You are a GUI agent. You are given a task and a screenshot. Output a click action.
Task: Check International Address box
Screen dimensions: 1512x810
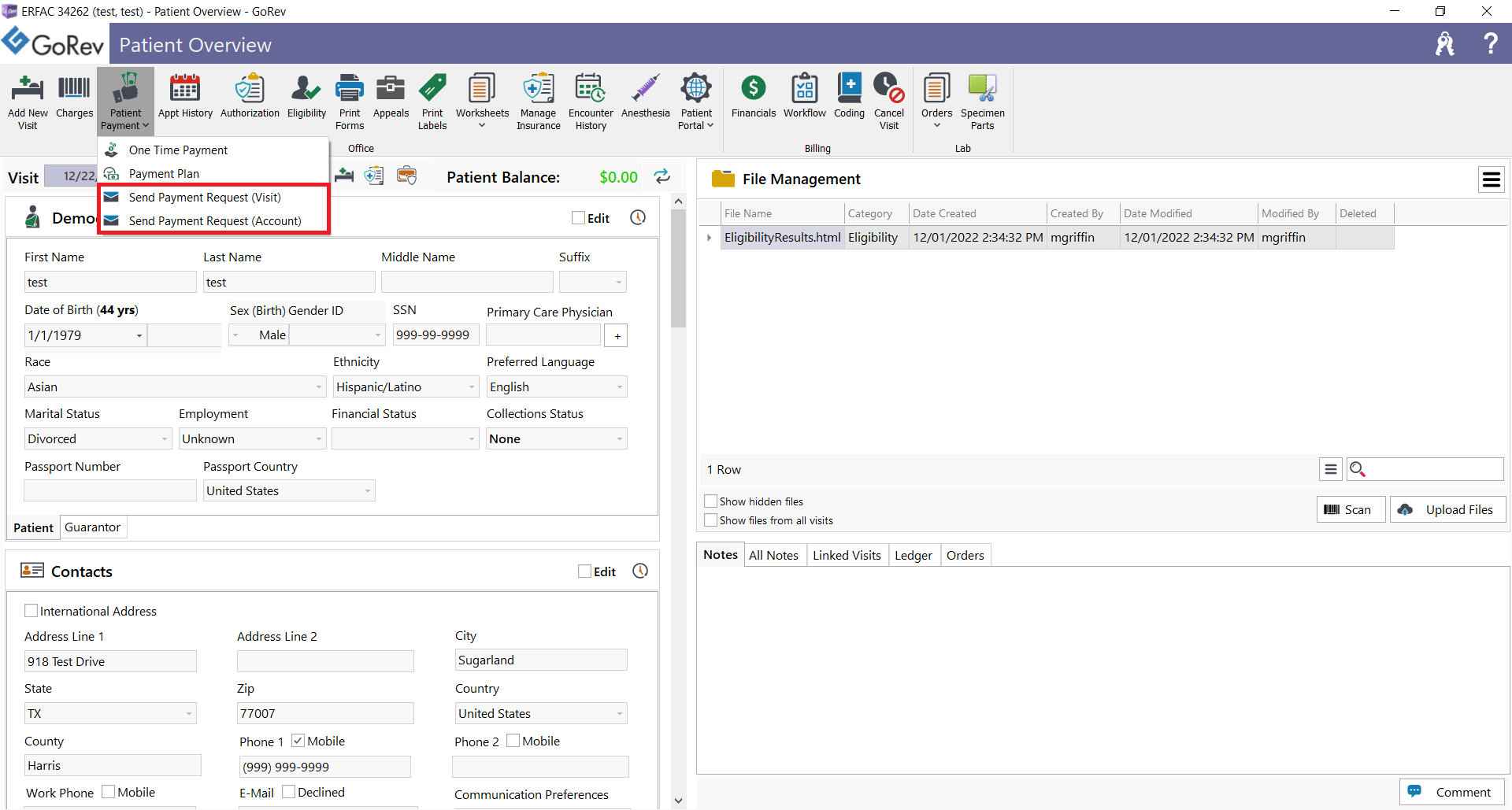(x=31, y=611)
